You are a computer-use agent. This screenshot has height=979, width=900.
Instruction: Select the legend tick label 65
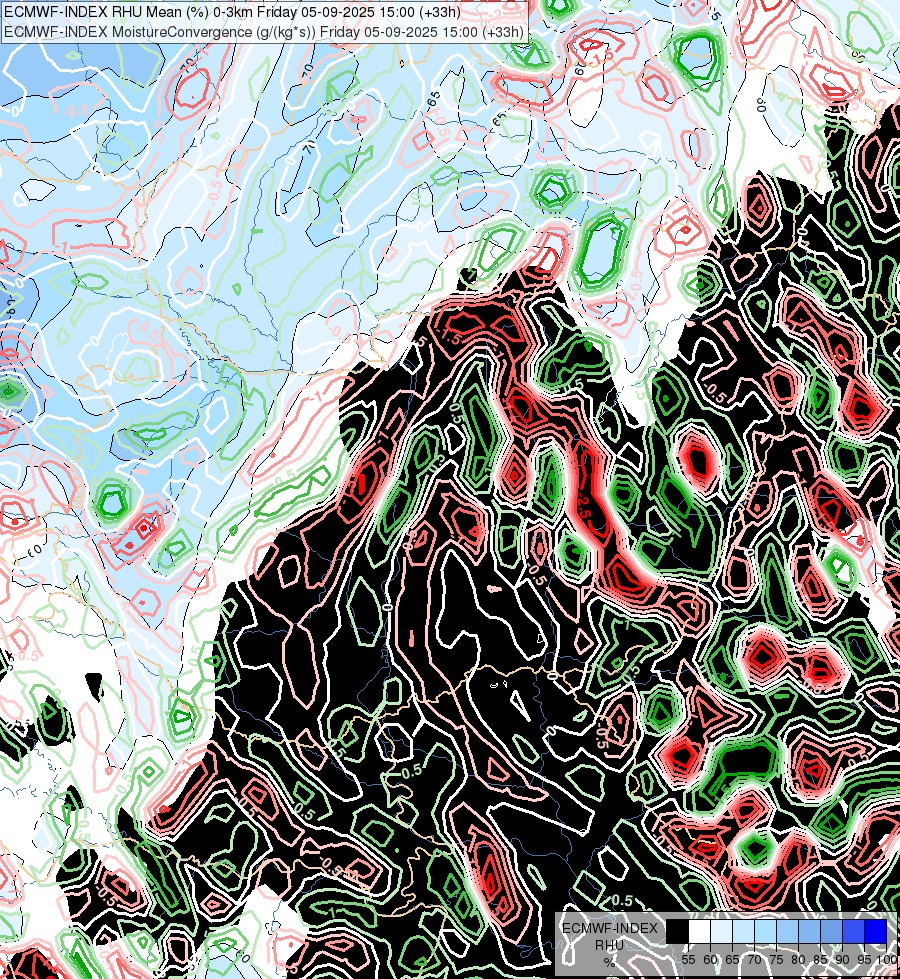point(732,960)
